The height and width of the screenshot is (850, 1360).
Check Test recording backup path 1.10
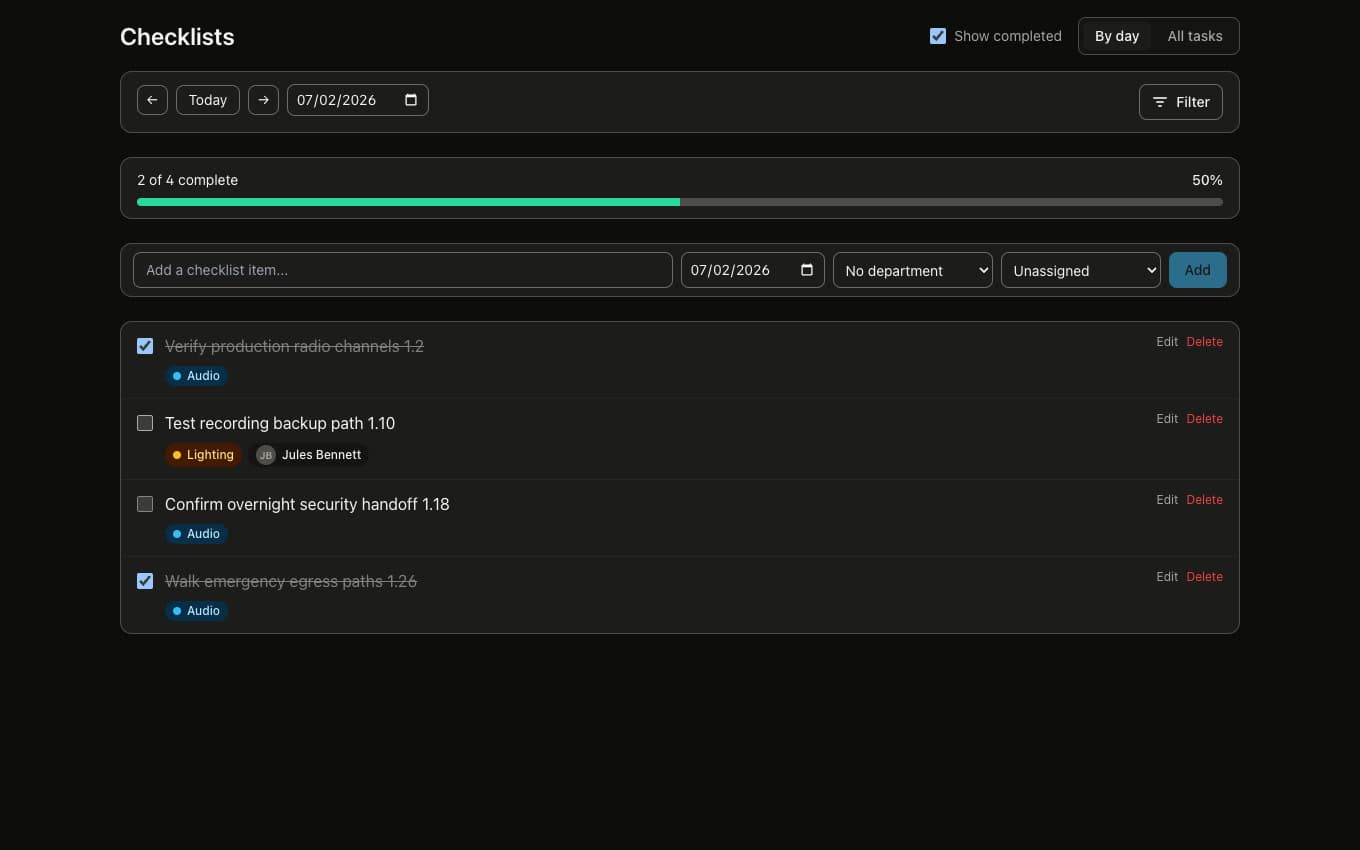tap(145, 423)
